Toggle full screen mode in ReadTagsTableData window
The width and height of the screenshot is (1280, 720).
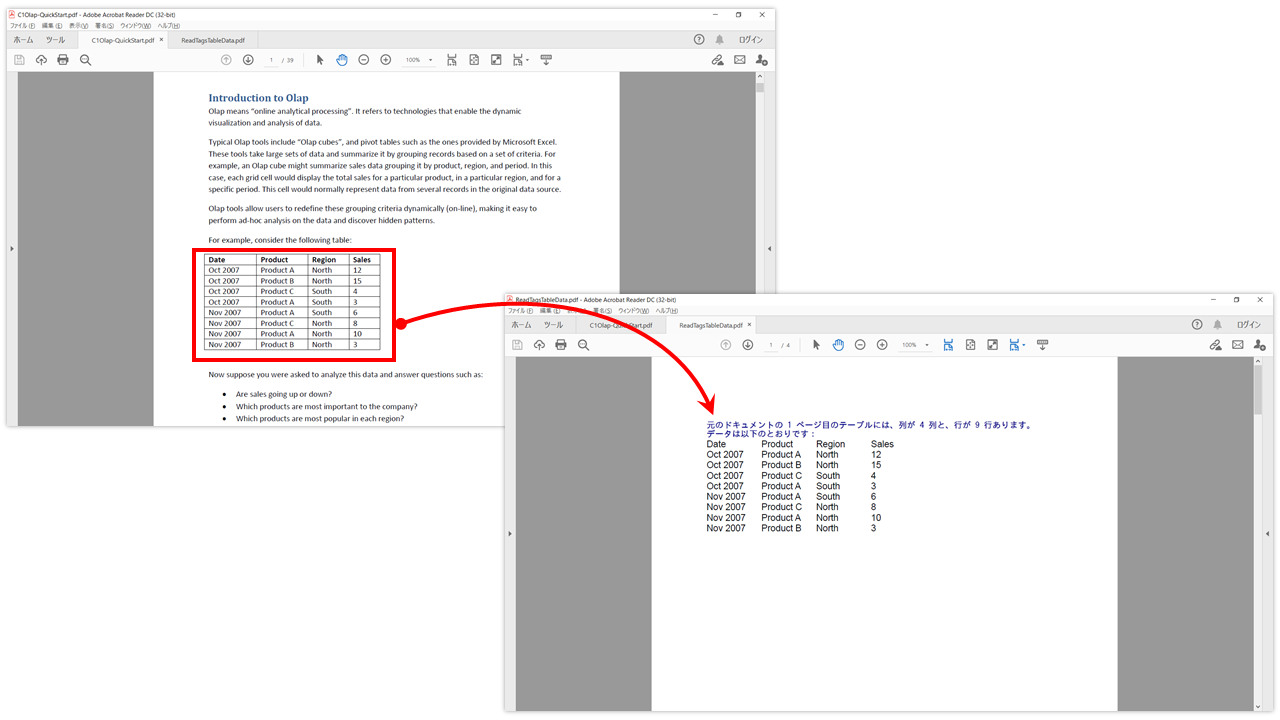pos(992,345)
